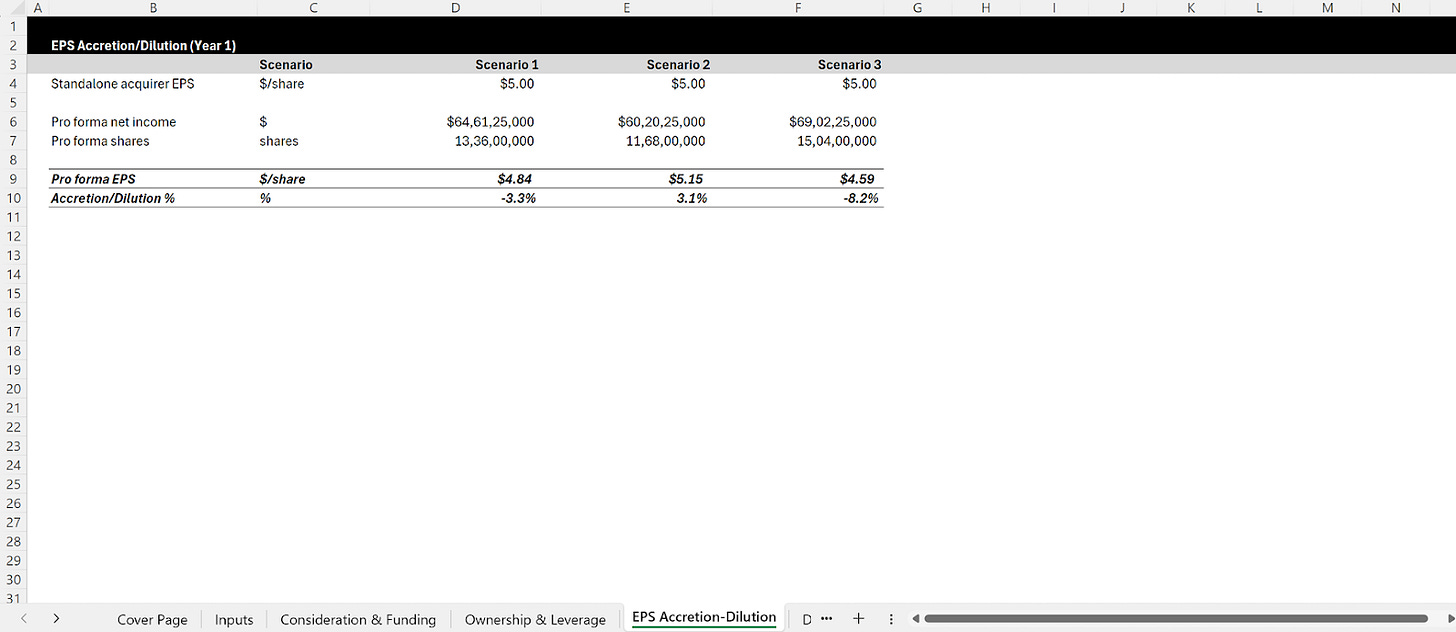Select column C header
The image size is (1456, 632).
[x=313, y=8]
